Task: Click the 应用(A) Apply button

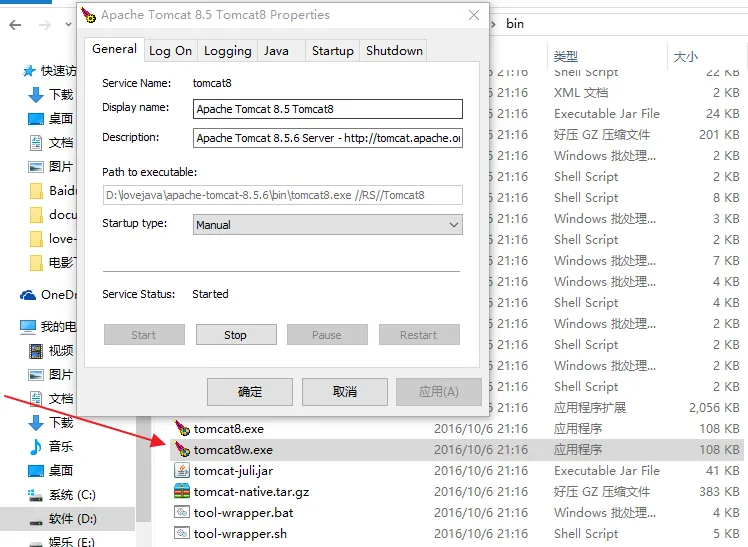Action: point(438,392)
